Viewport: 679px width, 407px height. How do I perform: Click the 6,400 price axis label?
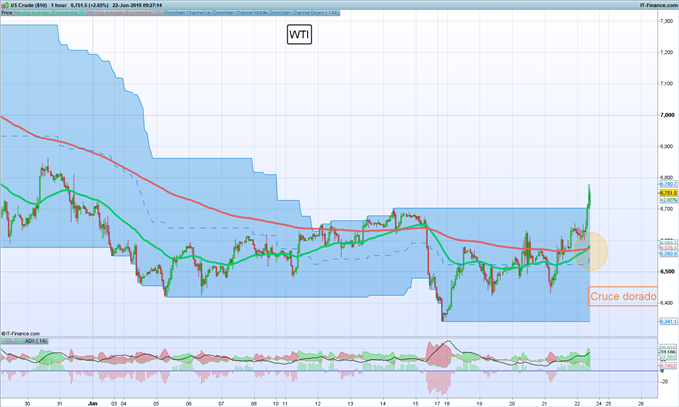(668, 303)
